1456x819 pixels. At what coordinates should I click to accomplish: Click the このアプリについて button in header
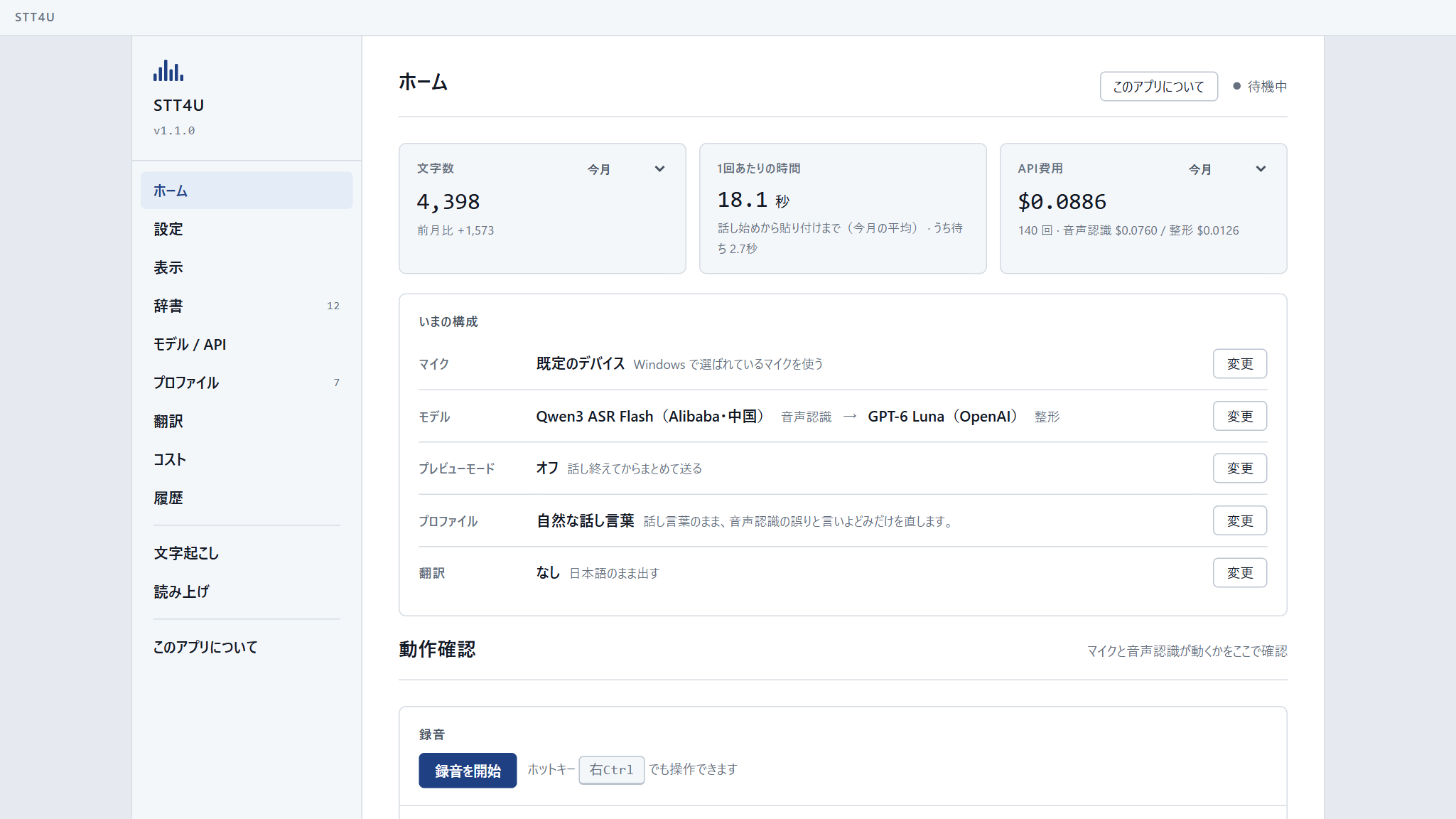1158,86
